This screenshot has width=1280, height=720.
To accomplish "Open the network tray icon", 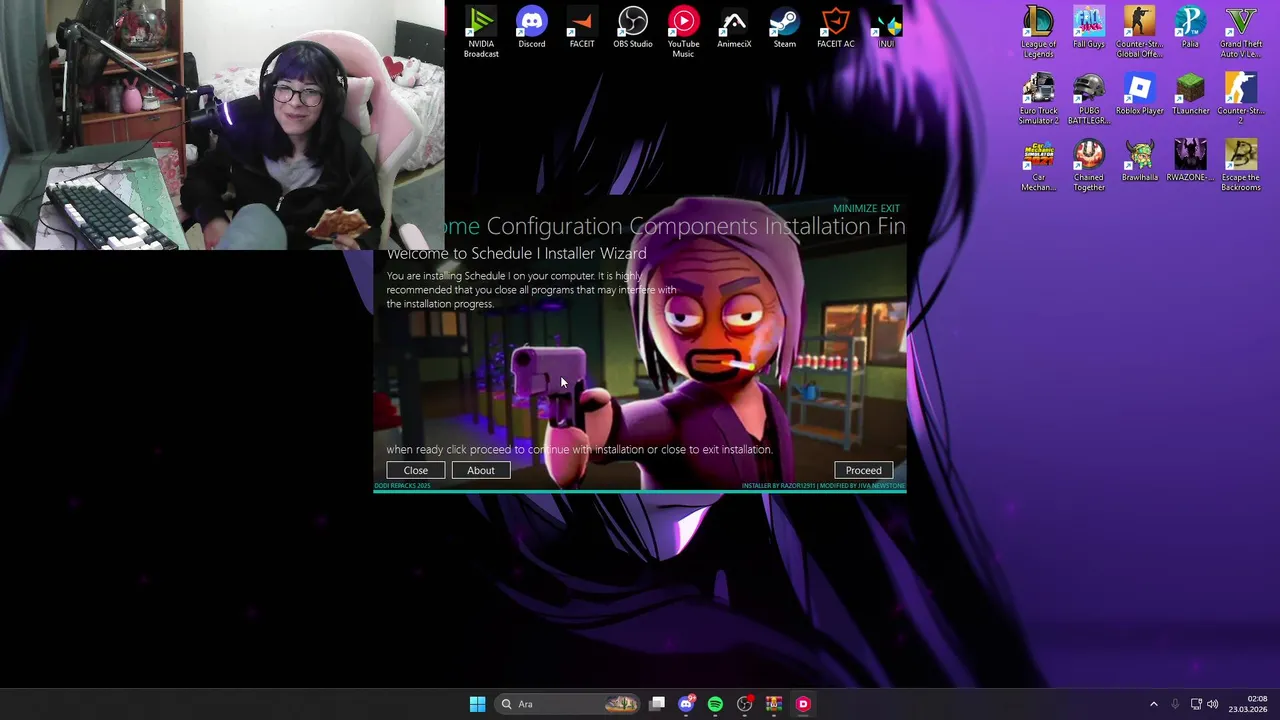I will tap(1196, 704).
